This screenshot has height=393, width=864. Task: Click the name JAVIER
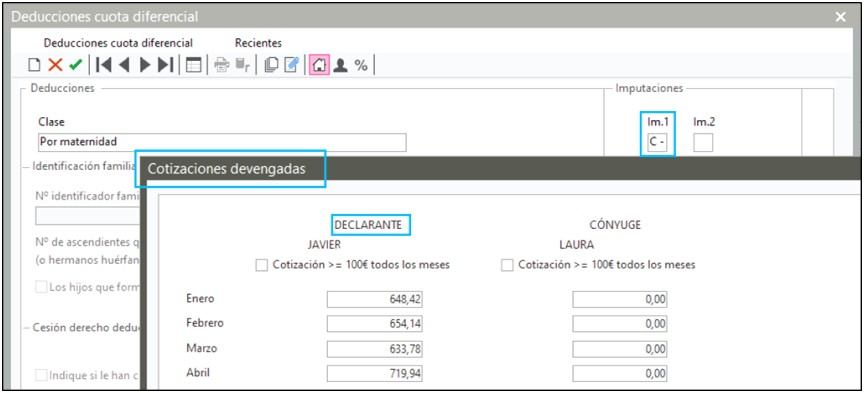coord(324,245)
